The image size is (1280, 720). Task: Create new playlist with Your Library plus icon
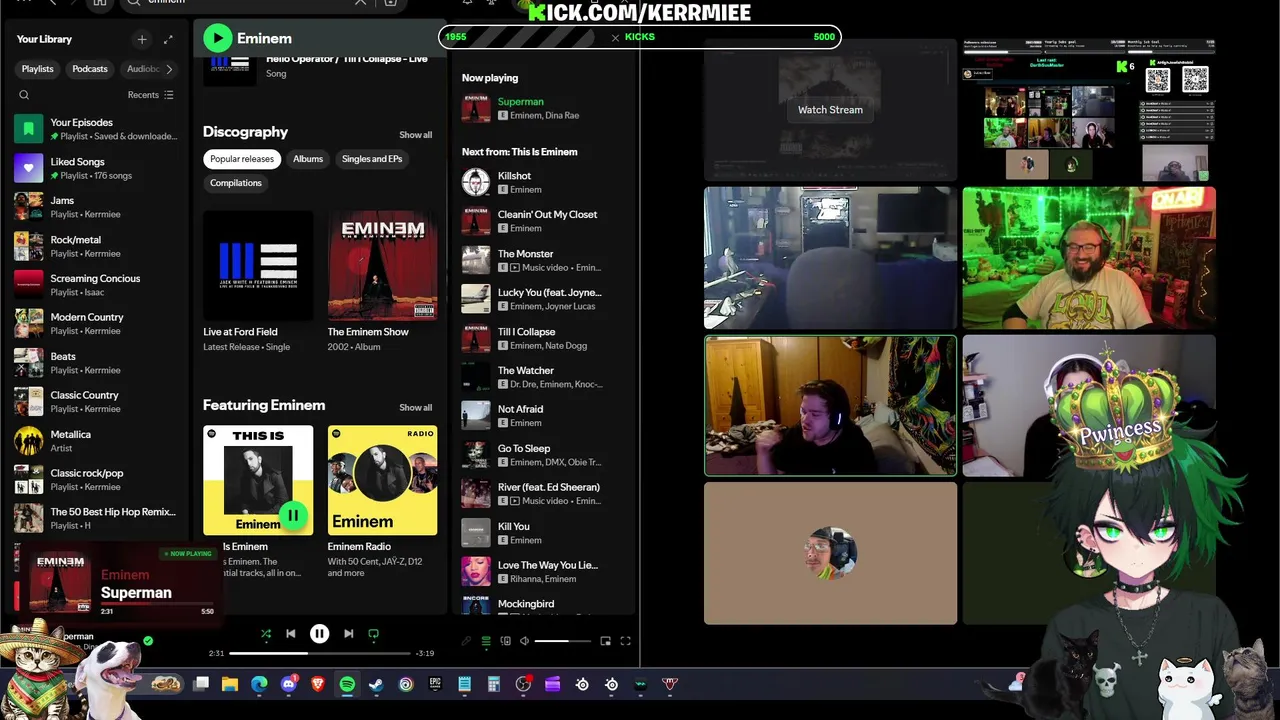coord(142,39)
